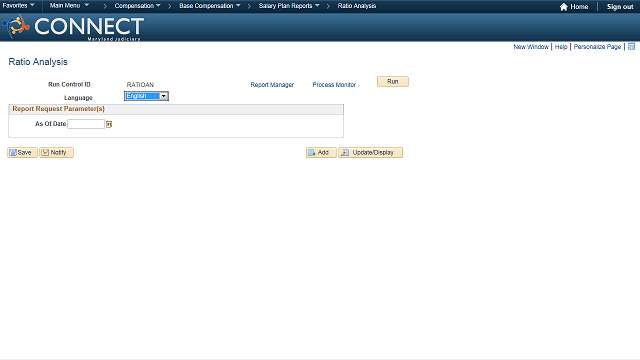Open the Process Monitor link
This screenshot has width=640, height=360.
(x=334, y=85)
